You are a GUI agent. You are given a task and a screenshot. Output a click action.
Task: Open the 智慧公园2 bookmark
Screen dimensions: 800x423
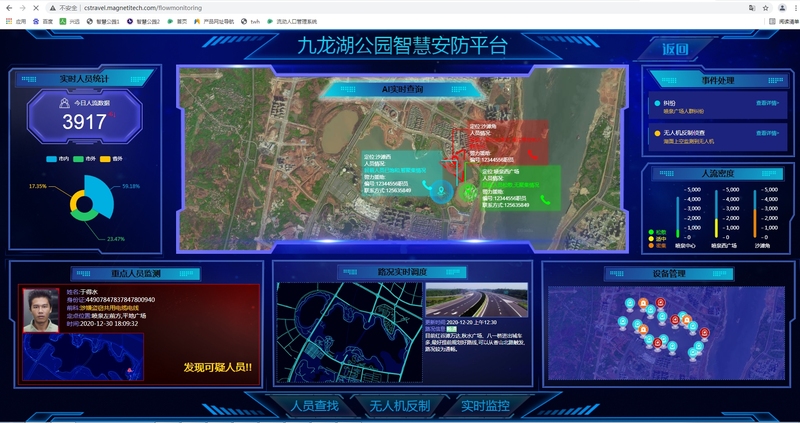(x=143, y=21)
